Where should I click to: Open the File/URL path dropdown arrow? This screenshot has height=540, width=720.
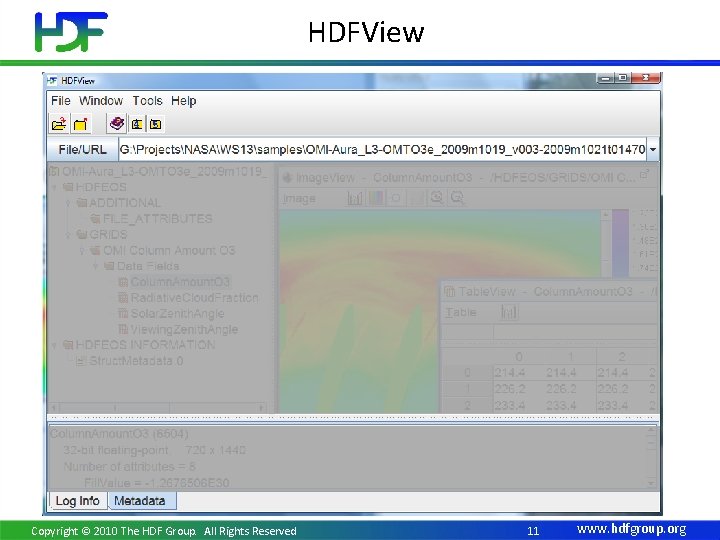(652, 150)
